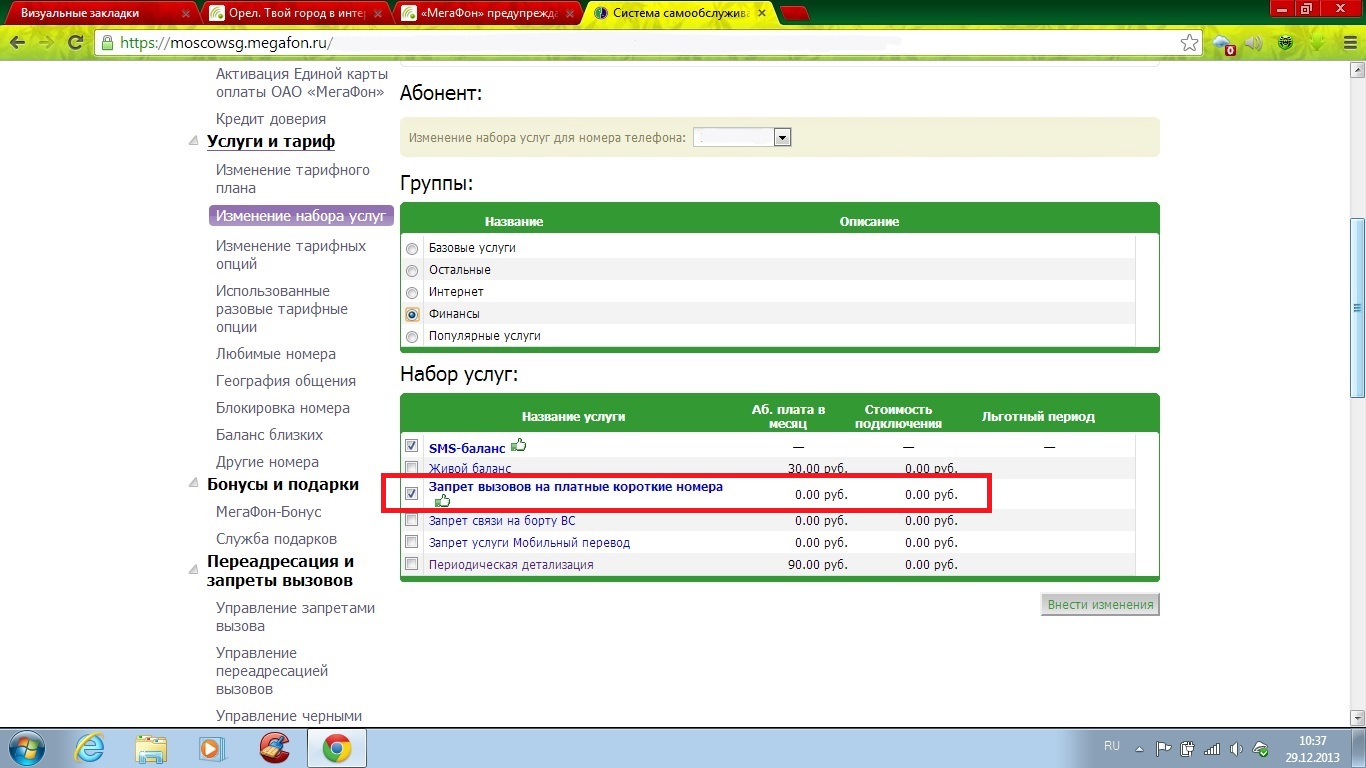Reload the page with the refresh icon
The image size is (1366, 768).
pyautogui.click(x=75, y=43)
